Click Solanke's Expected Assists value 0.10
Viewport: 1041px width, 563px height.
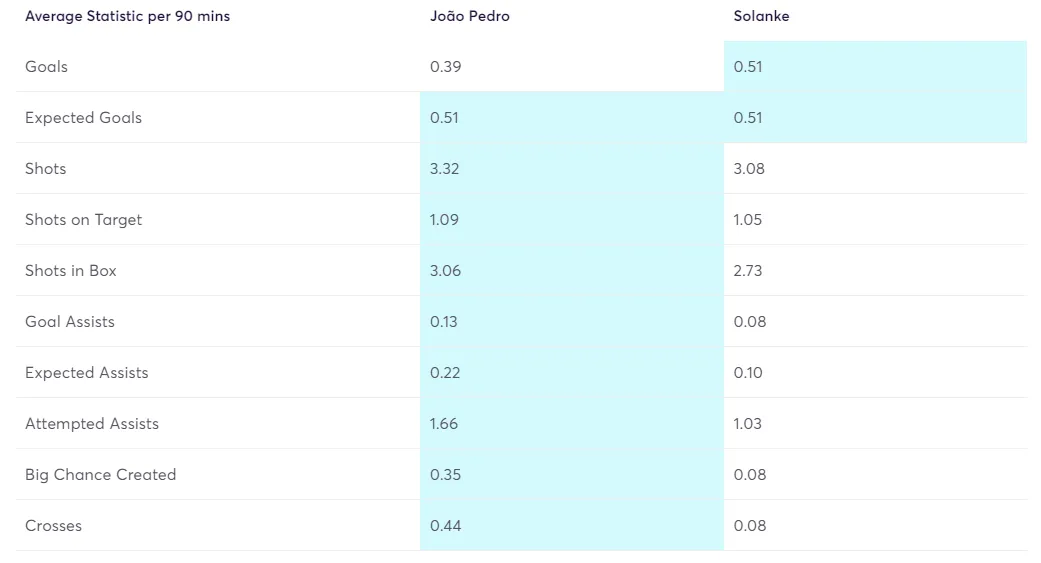click(748, 372)
